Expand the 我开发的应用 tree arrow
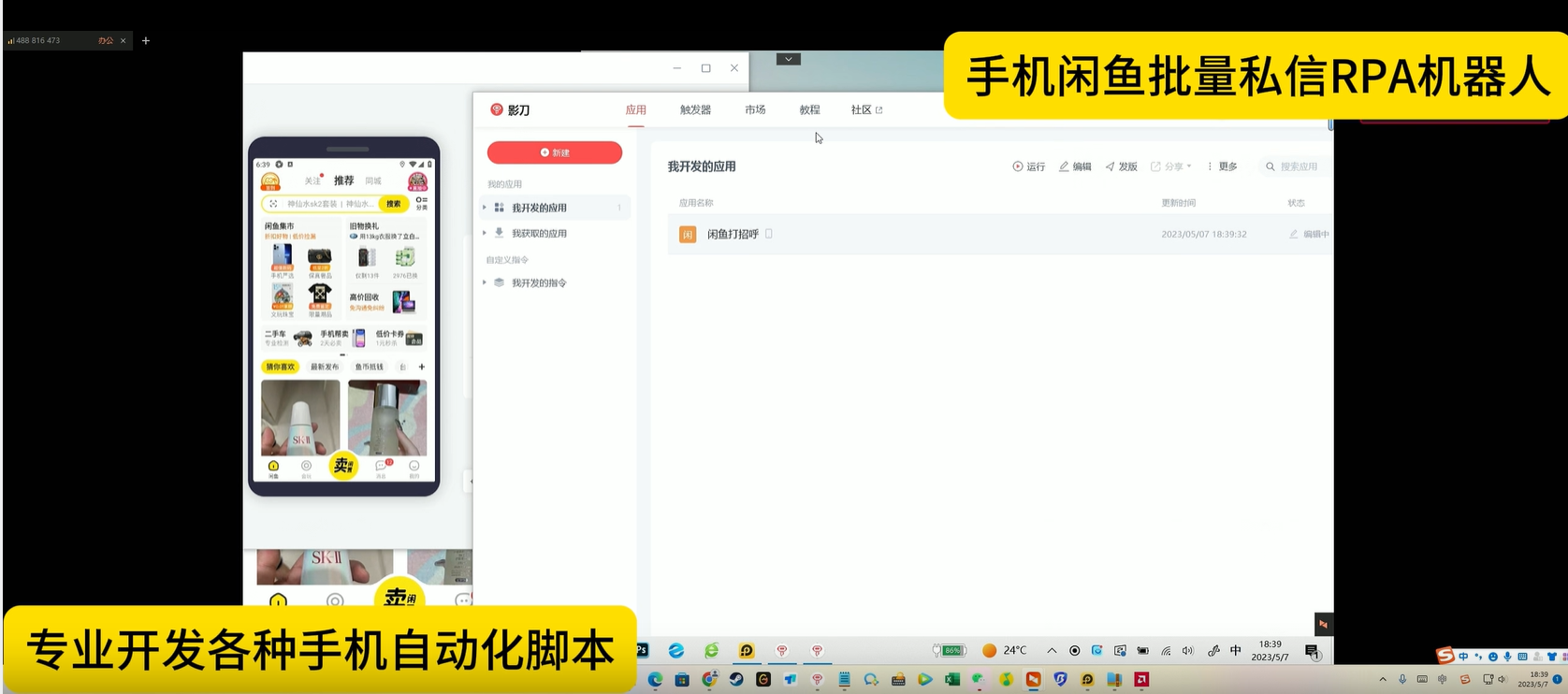 coord(485,208)
